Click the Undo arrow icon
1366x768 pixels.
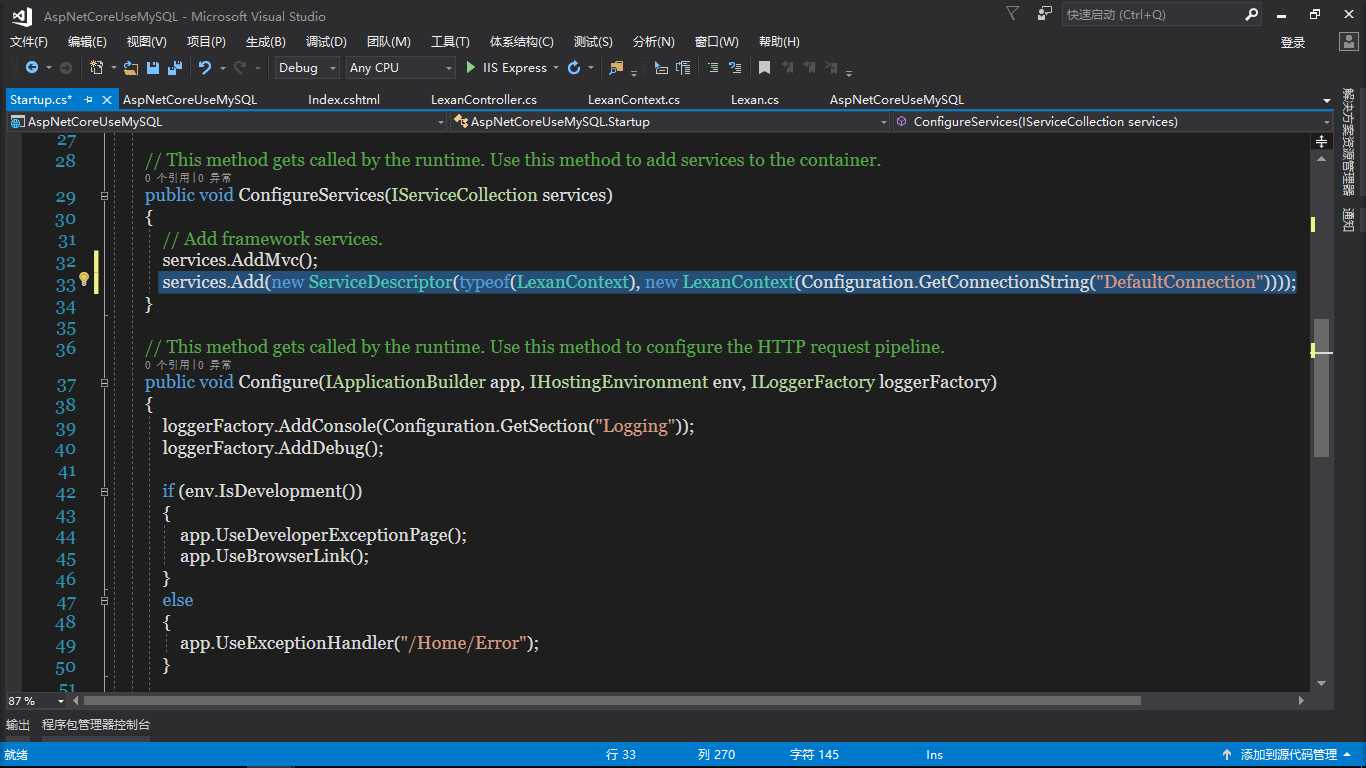[x=204, y=68]
